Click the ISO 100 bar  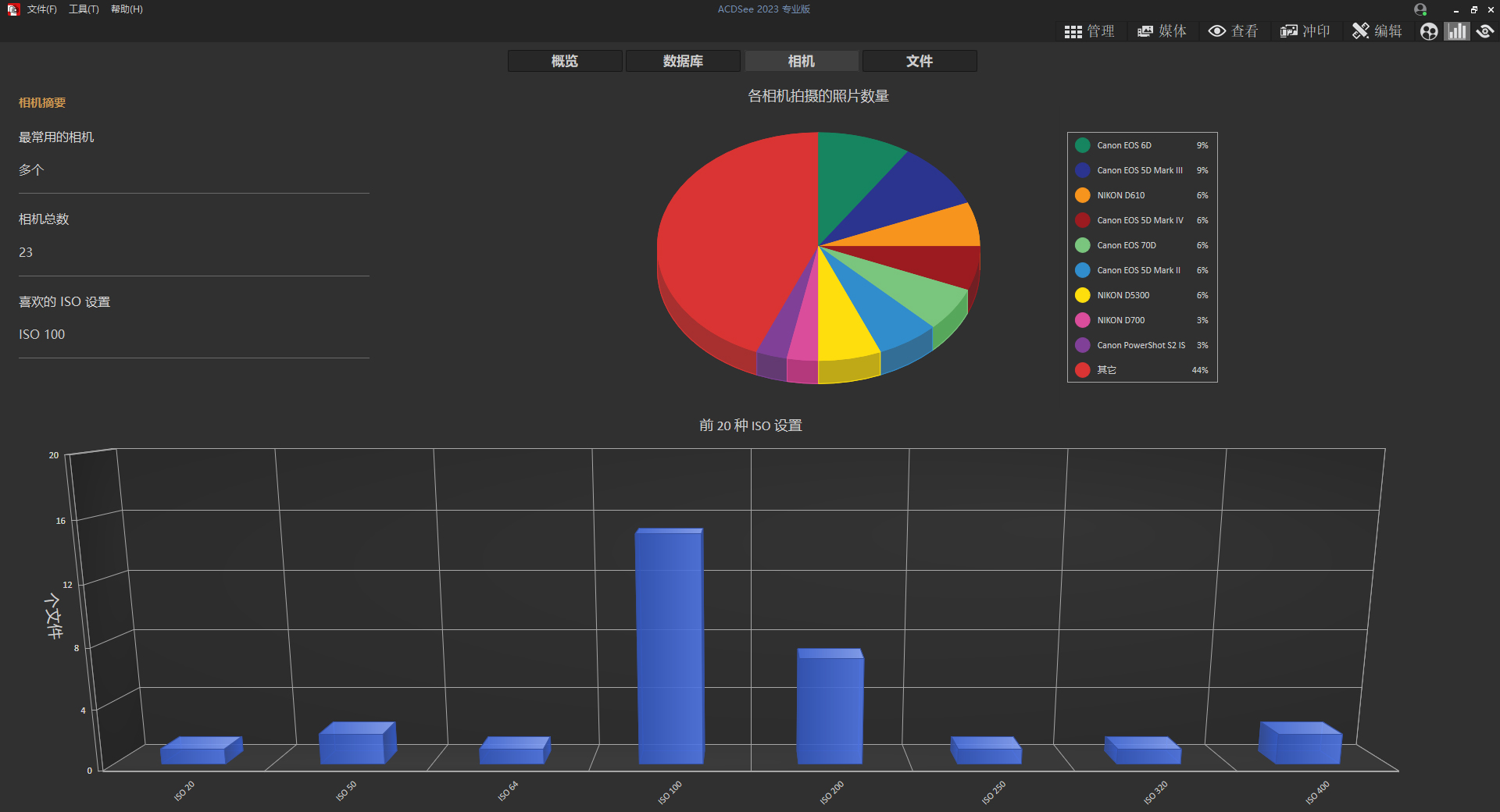pos(670,646)
